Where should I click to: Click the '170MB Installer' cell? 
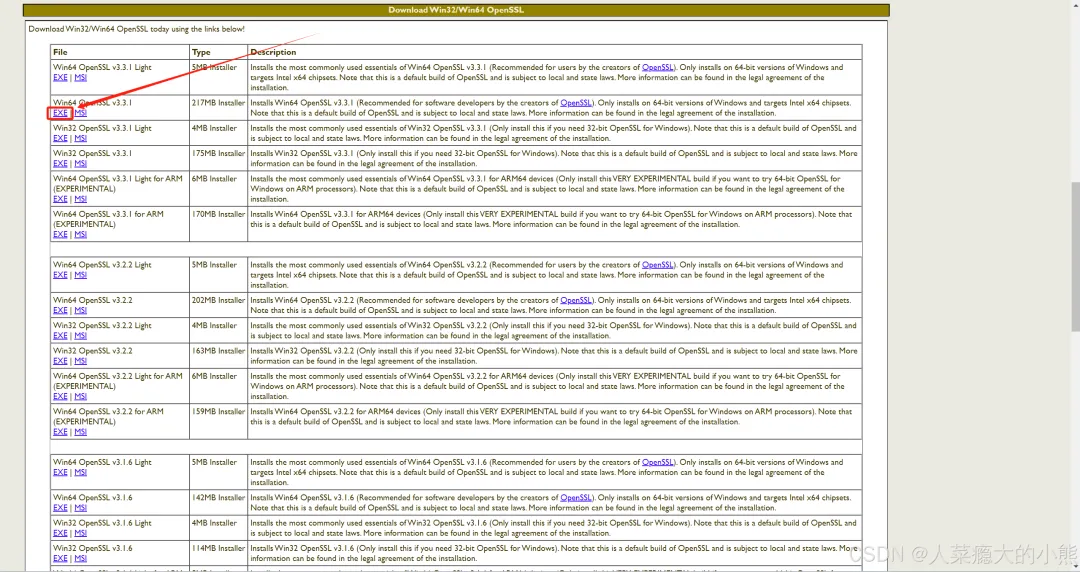click(218, 224)
